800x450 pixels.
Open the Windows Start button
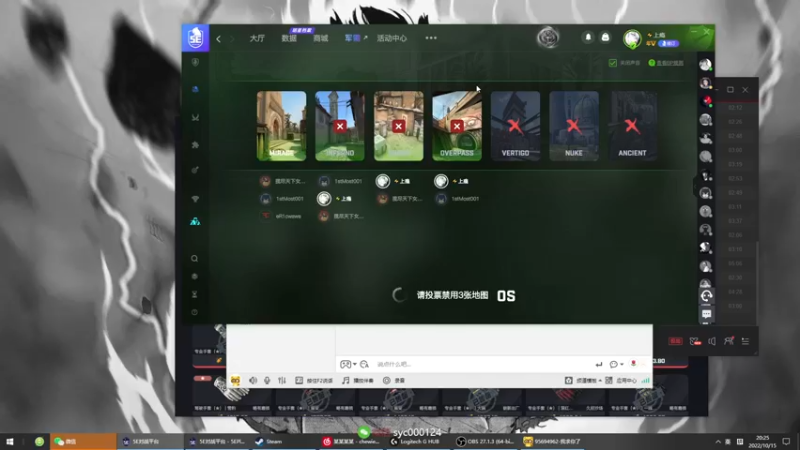tap(10, 441)
